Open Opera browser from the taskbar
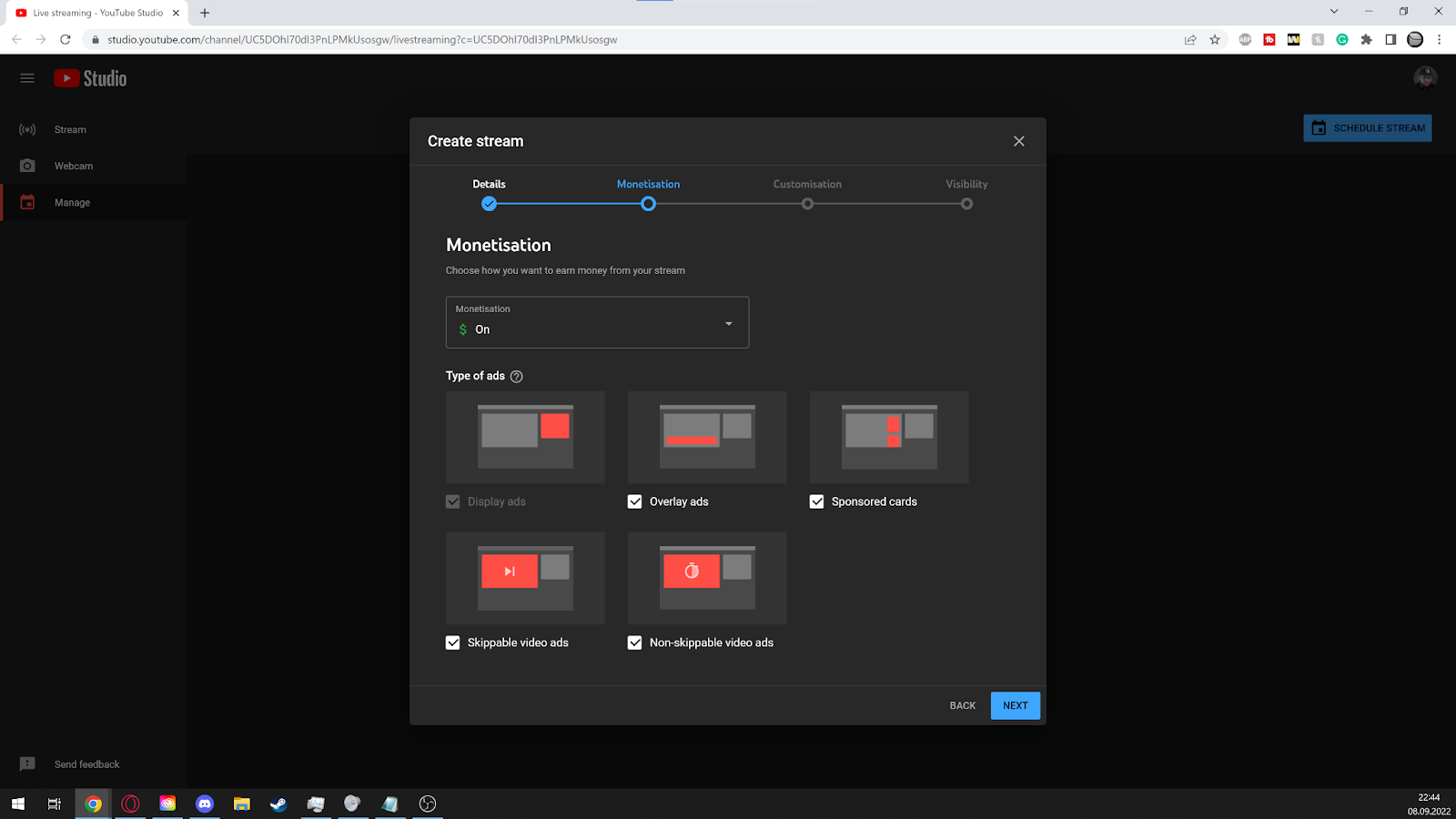The image size is (1456, 819). pos(130,804)
